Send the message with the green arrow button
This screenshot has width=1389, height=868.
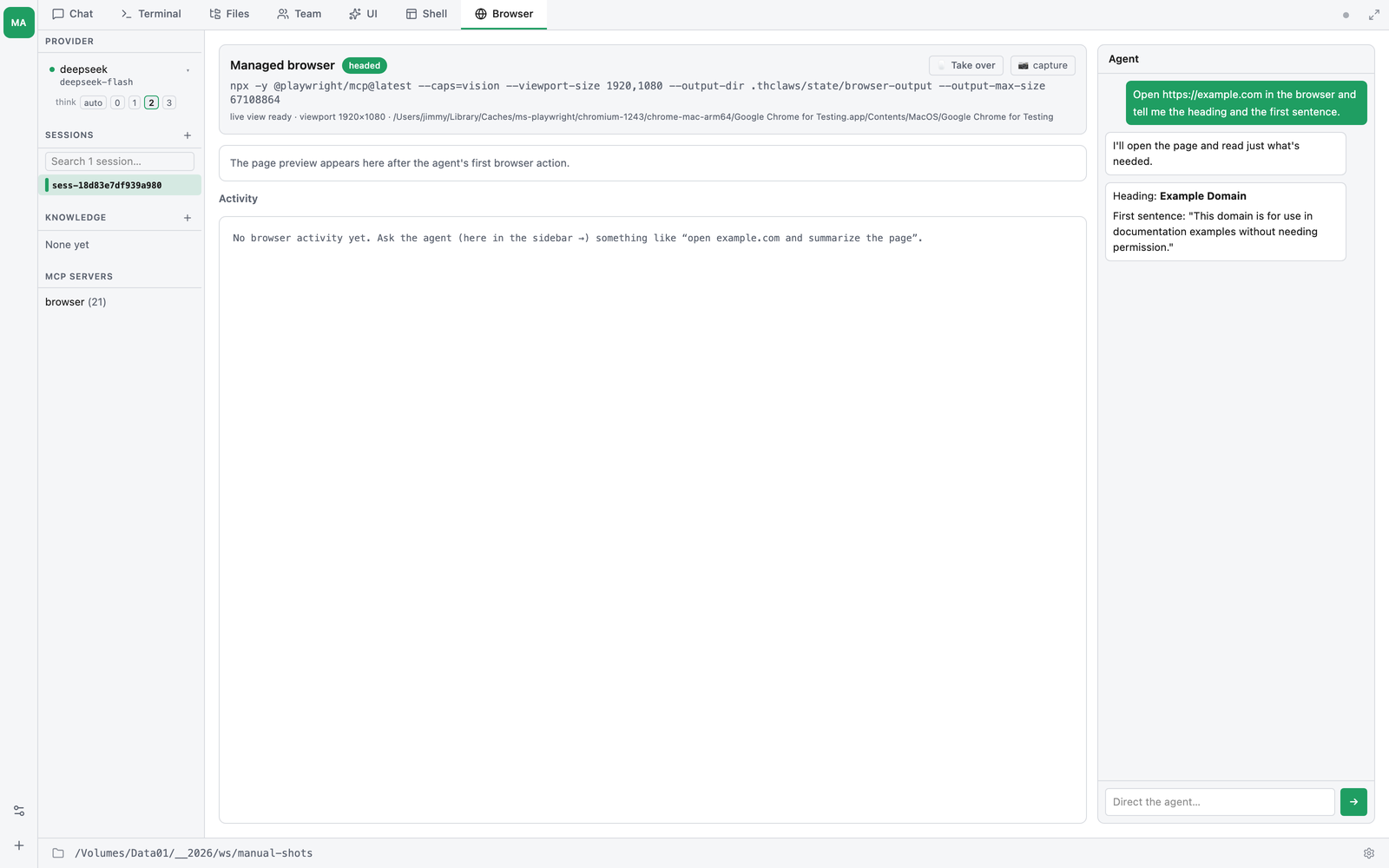[1353, 802]
